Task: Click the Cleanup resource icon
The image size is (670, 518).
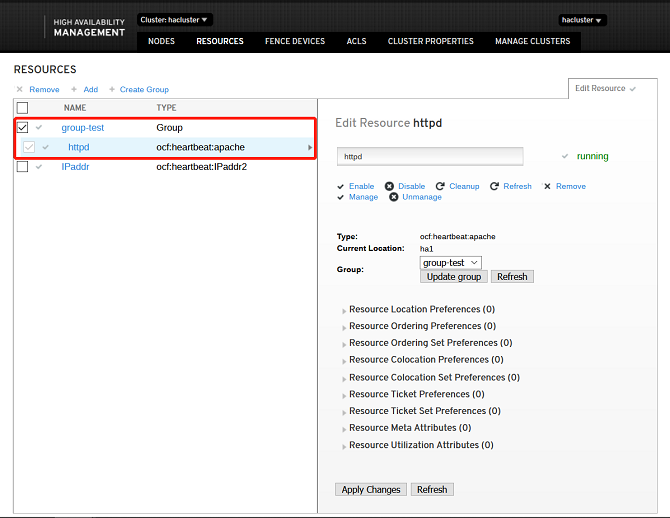Action: click(440, 186)
